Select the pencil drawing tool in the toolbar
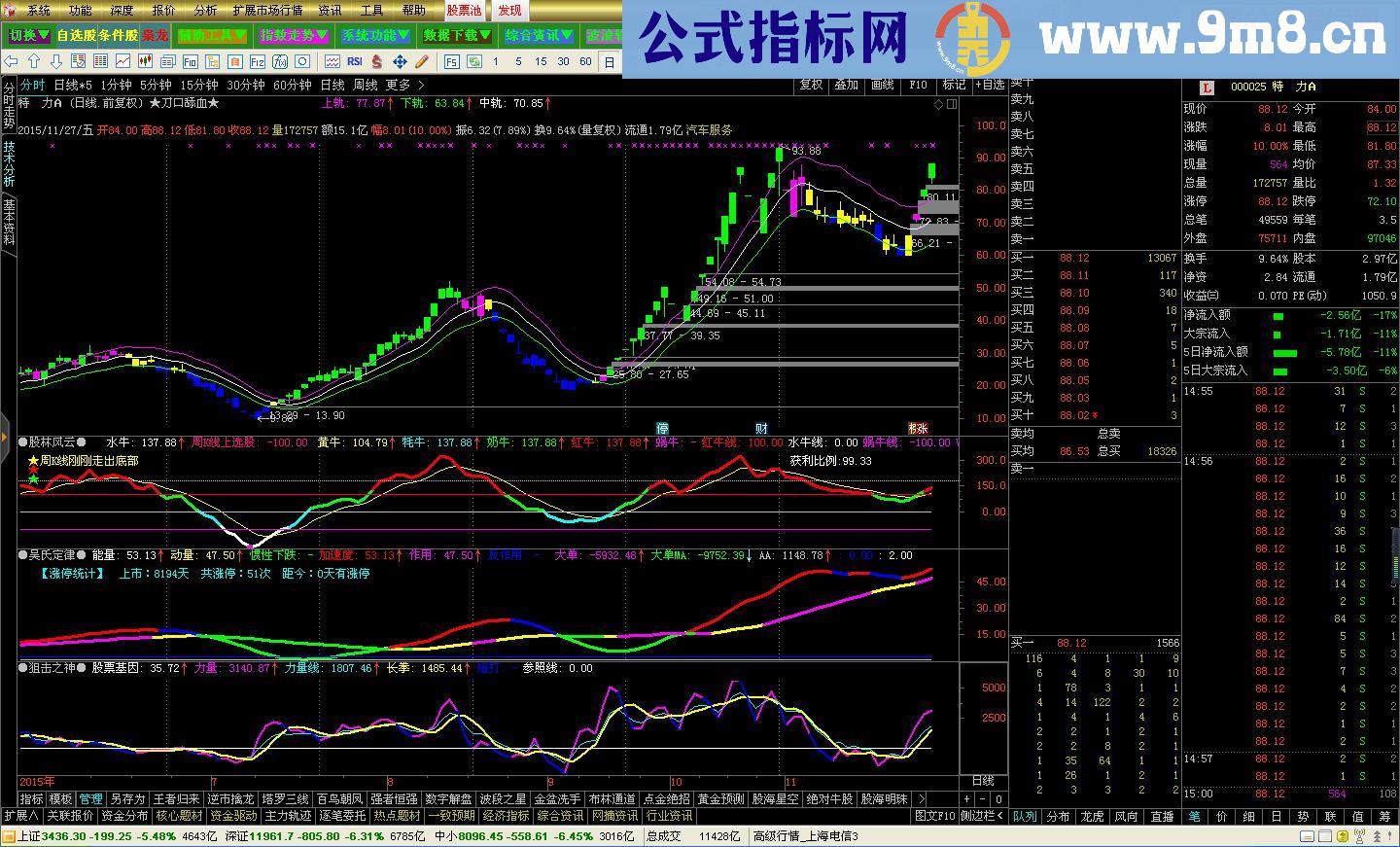Viewport: 1400px width, 847px height. click(421, 60)
